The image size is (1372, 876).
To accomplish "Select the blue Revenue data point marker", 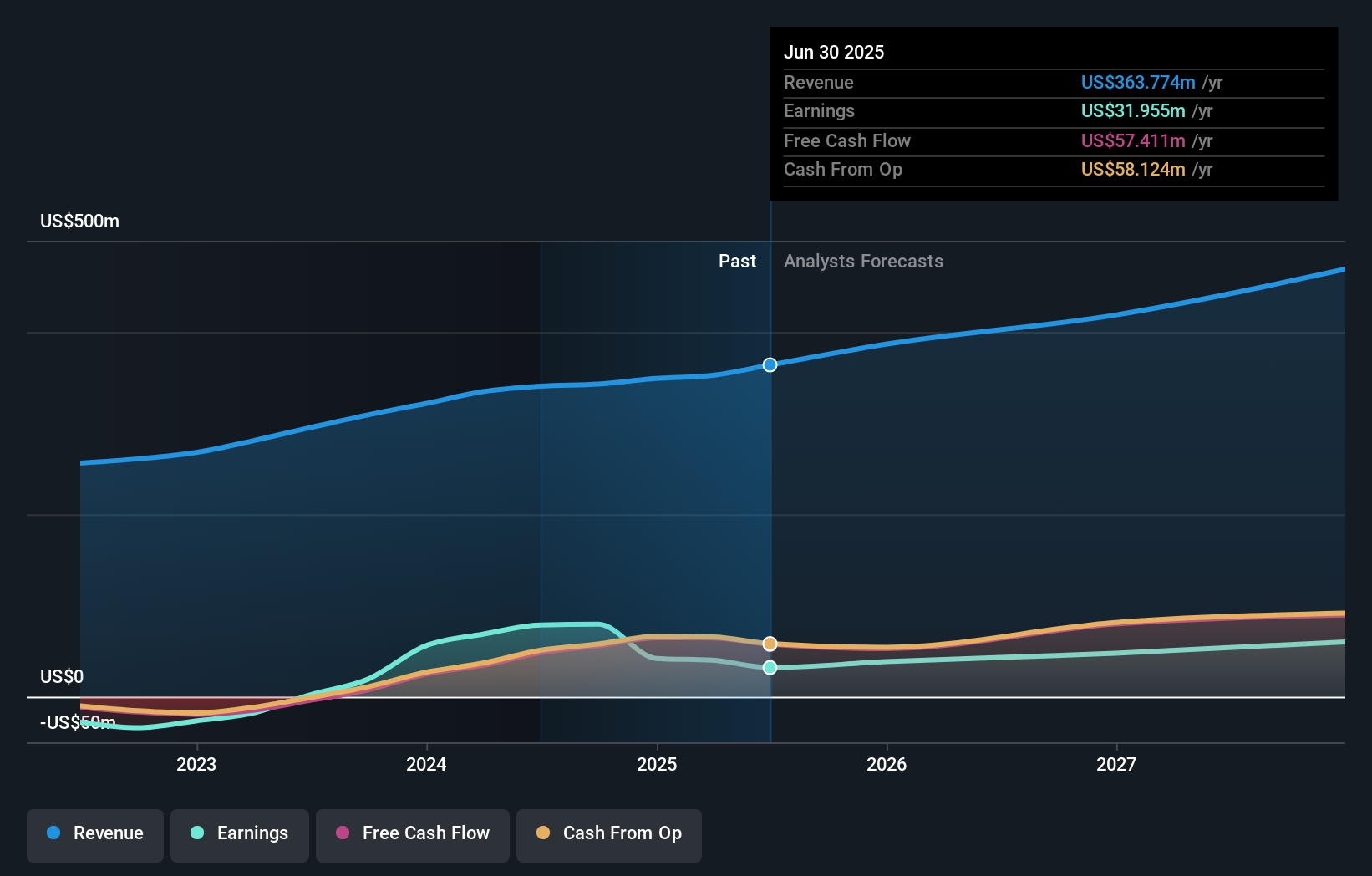I will [x=770, y=364].
